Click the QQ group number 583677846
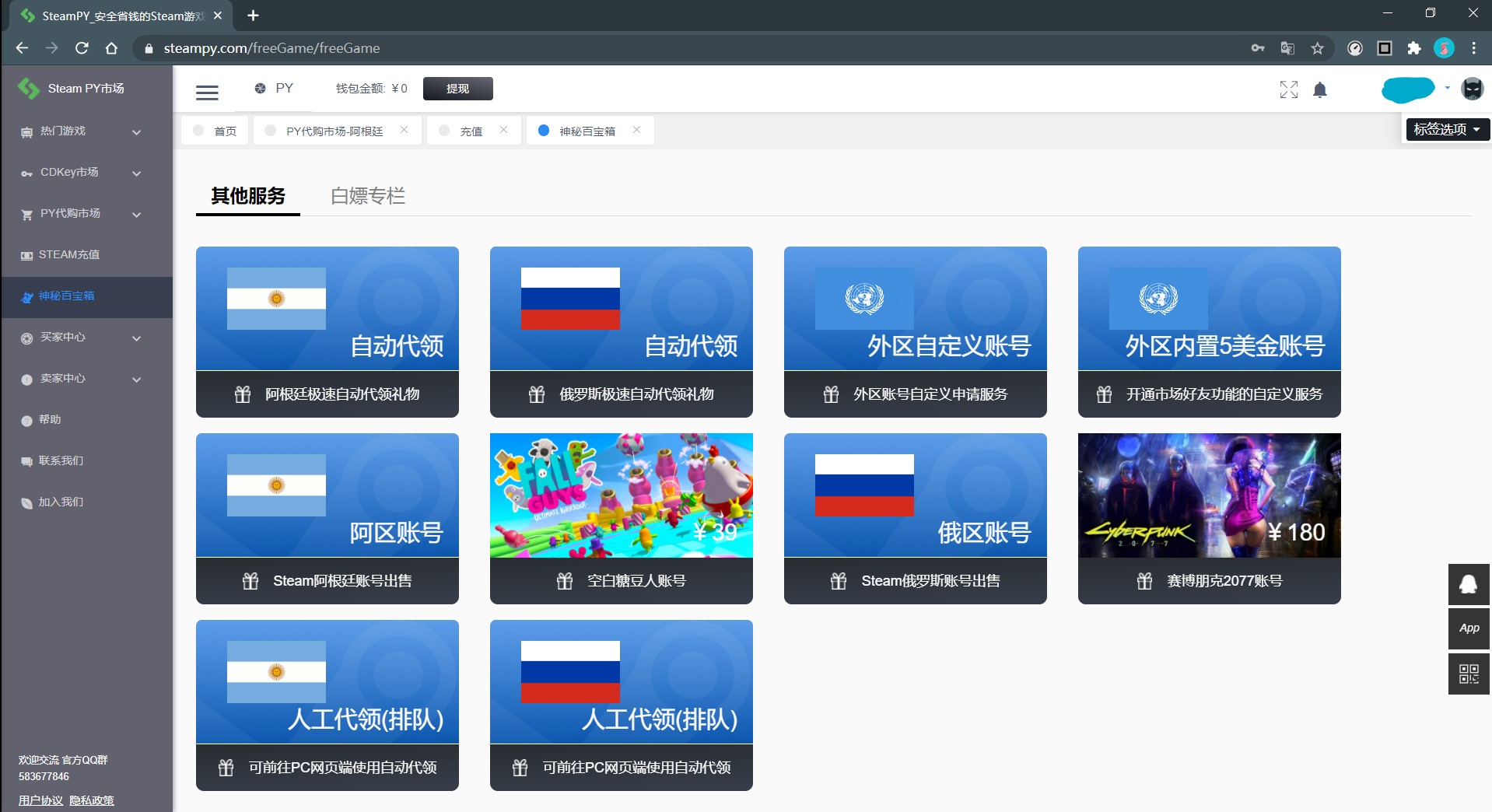Viewport: 1492px width, 812px height. [x=44, y=776]
